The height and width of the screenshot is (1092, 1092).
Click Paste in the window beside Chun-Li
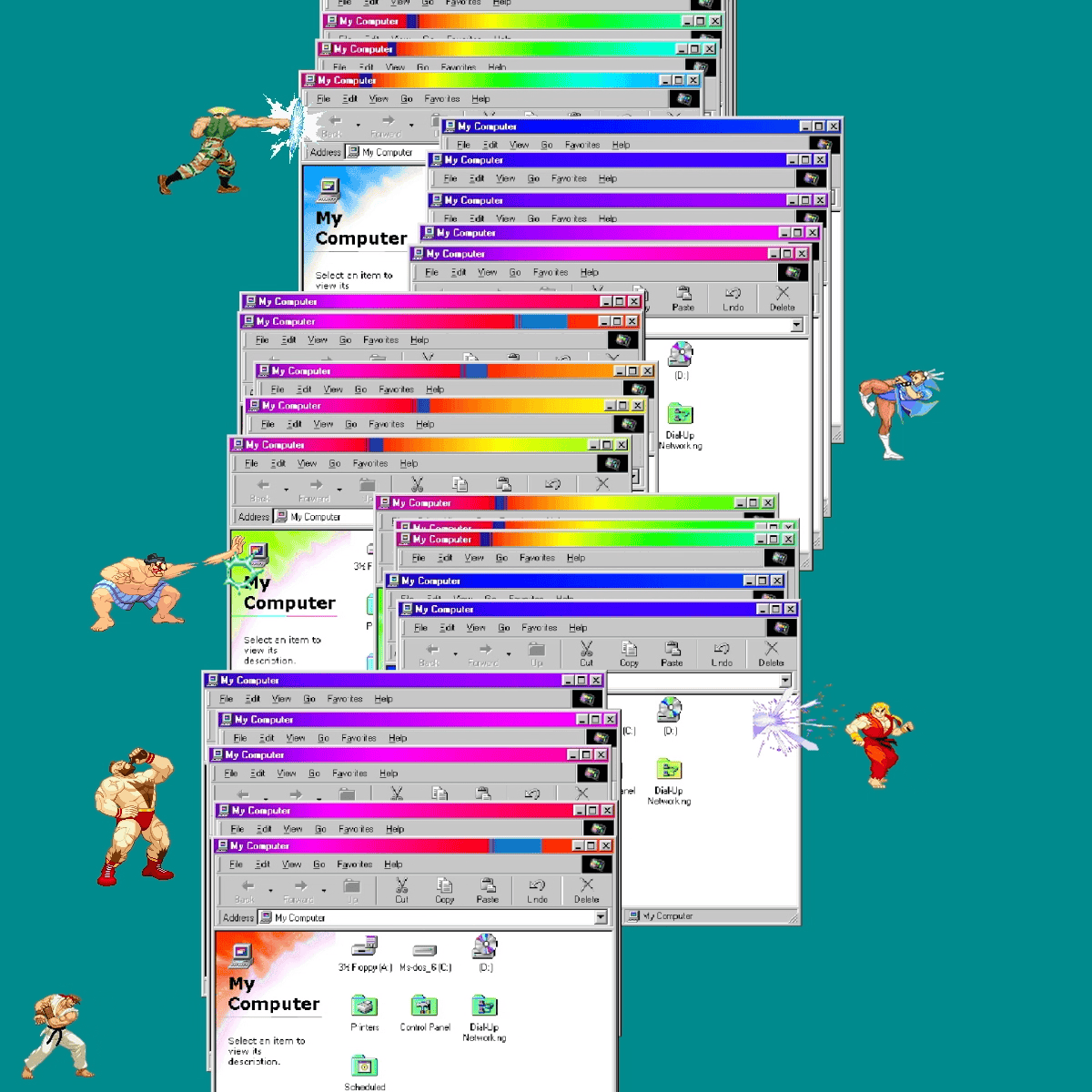[x=683, y=298]
